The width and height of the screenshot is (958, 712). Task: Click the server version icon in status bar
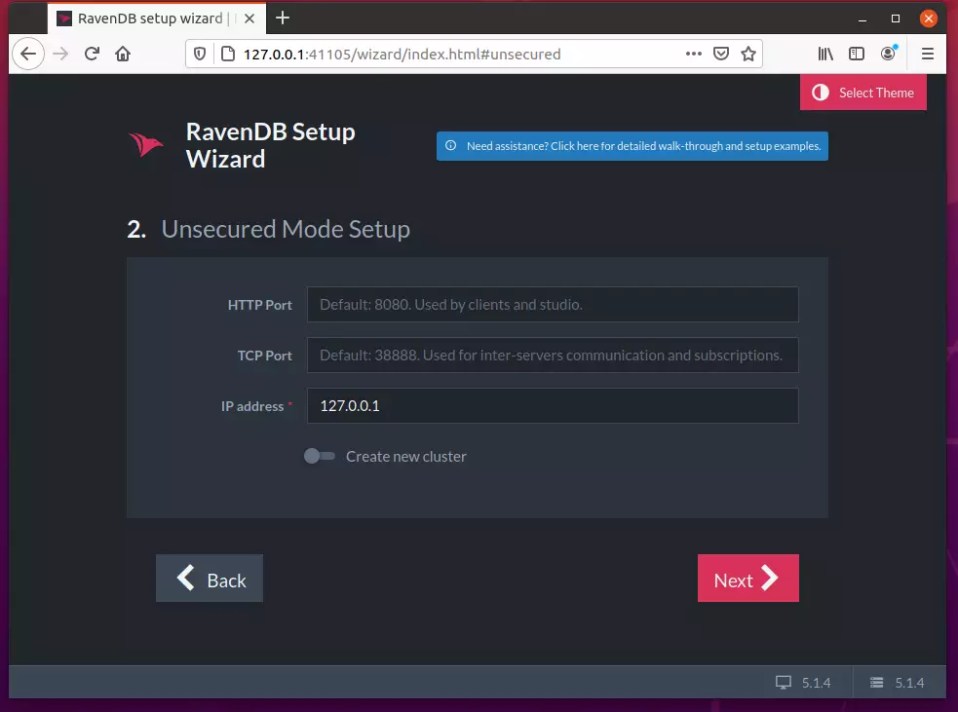876,682
